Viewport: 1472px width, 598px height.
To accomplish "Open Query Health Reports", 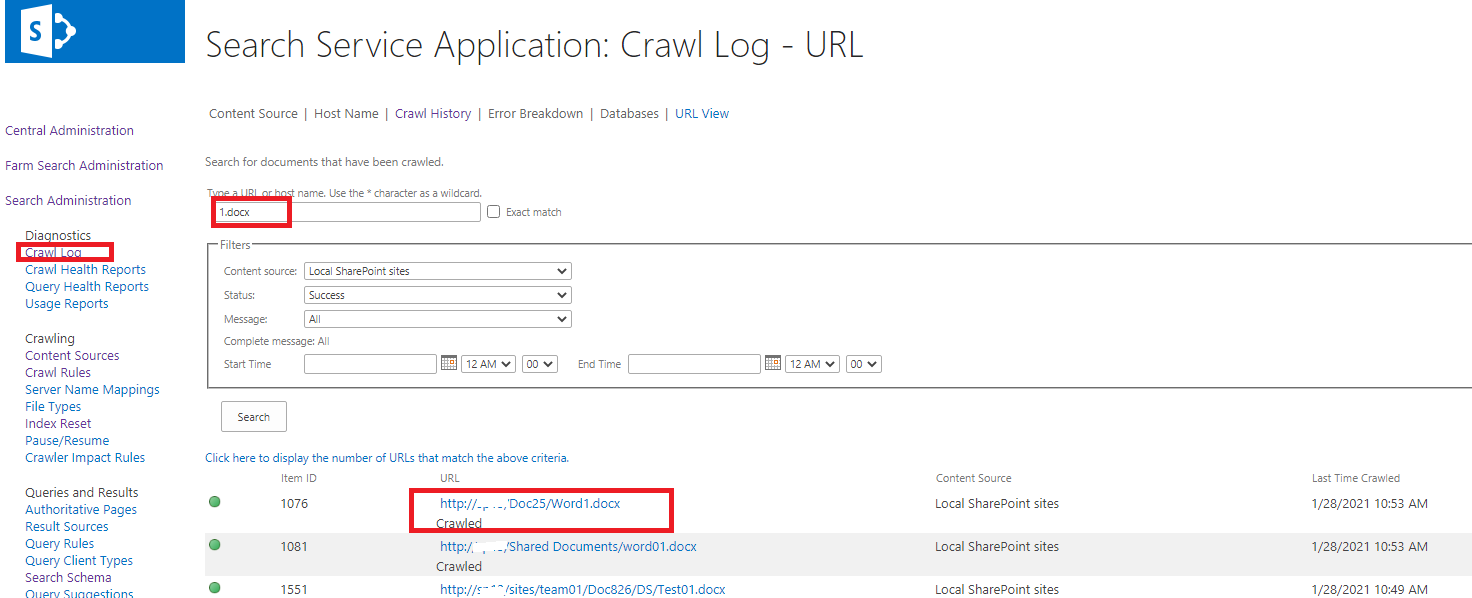I will coord(87,287).
